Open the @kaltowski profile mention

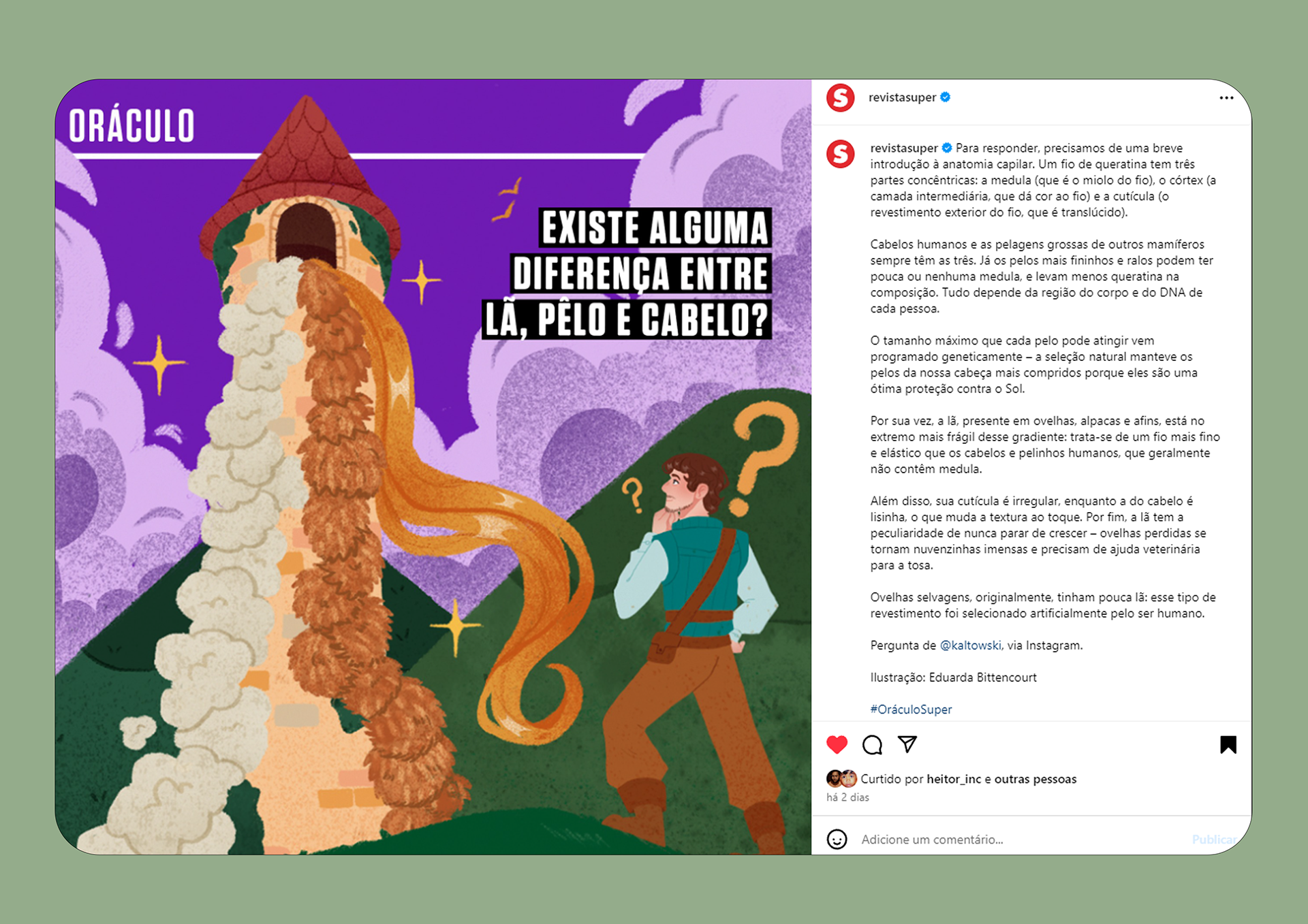pos(970,645)
